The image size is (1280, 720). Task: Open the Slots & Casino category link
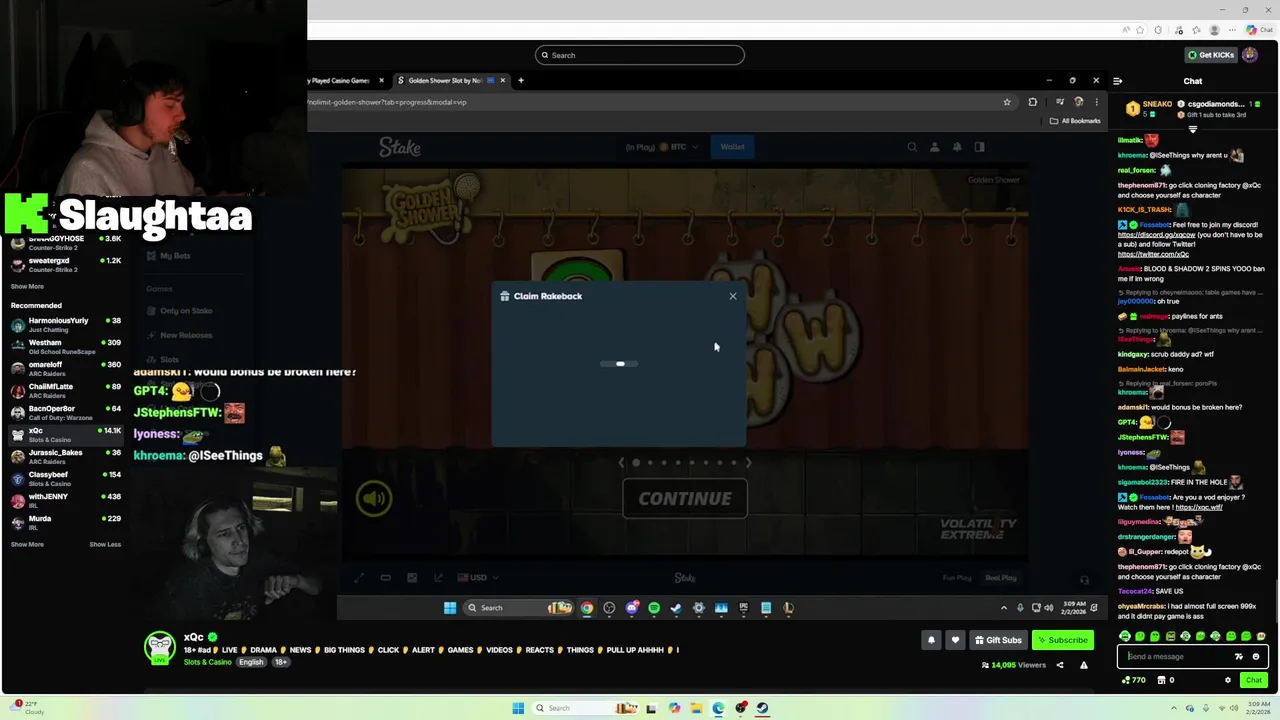pyautogui.click(x=207, y=662)
